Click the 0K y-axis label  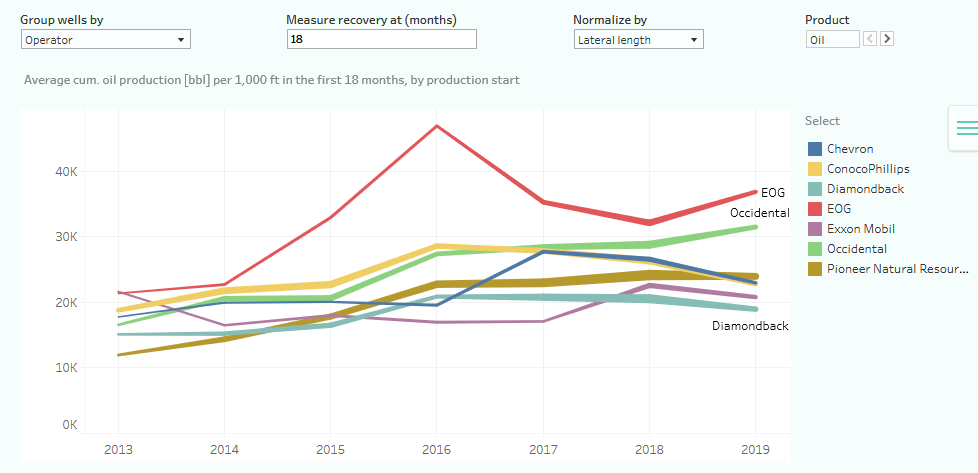point(69,425)
